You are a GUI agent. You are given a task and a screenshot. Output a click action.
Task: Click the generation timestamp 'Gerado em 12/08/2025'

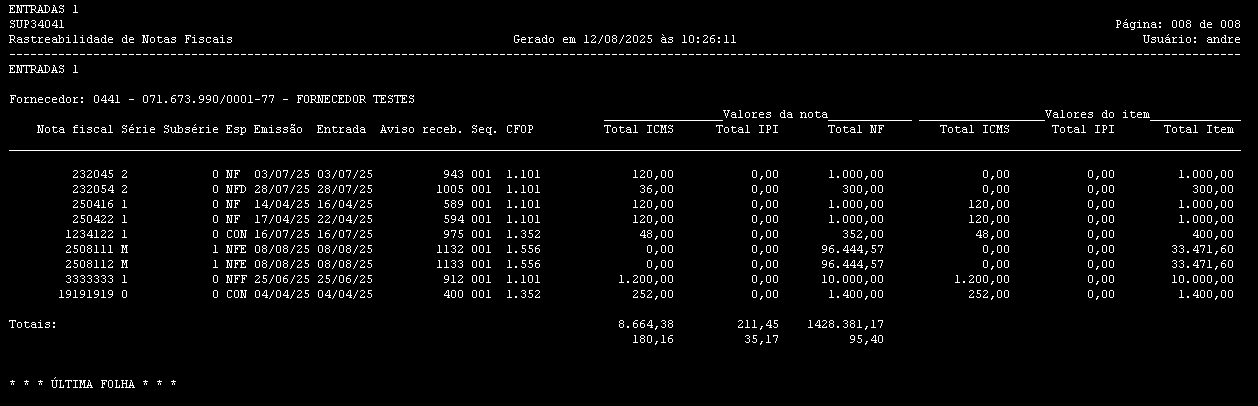tap(625, 39)
